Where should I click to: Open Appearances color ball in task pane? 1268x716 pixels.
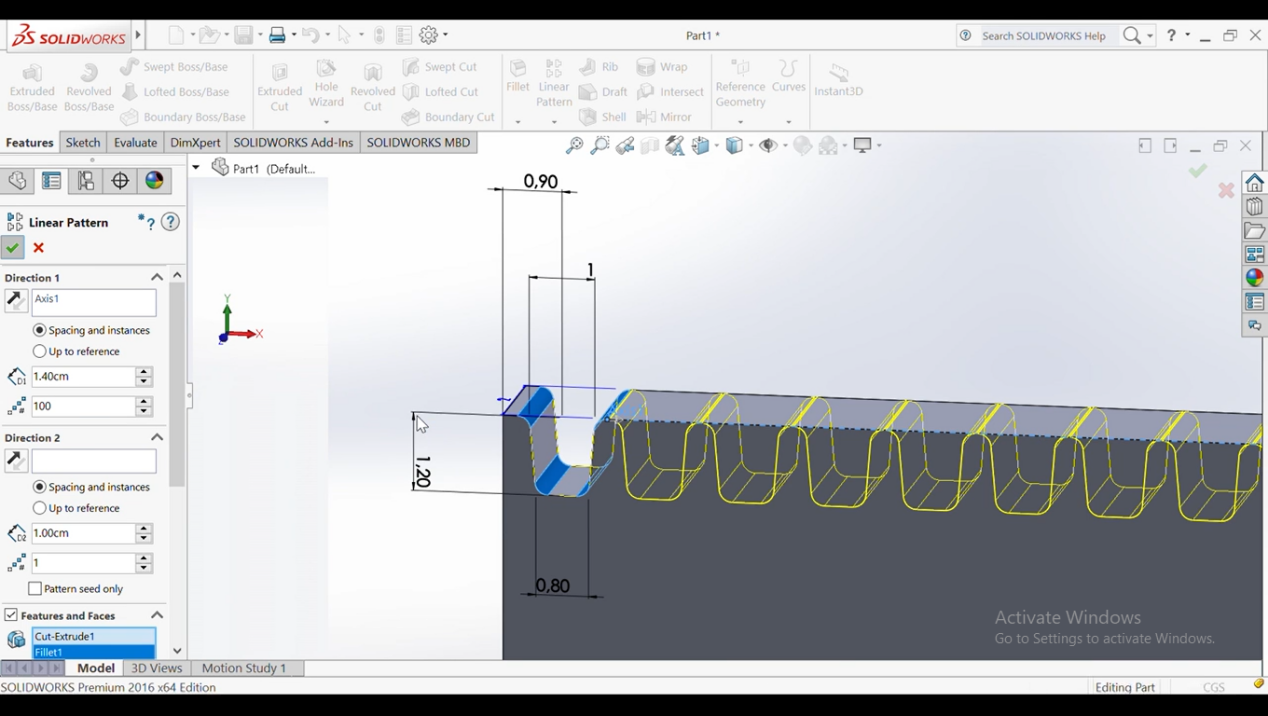tap(1254, 278)
